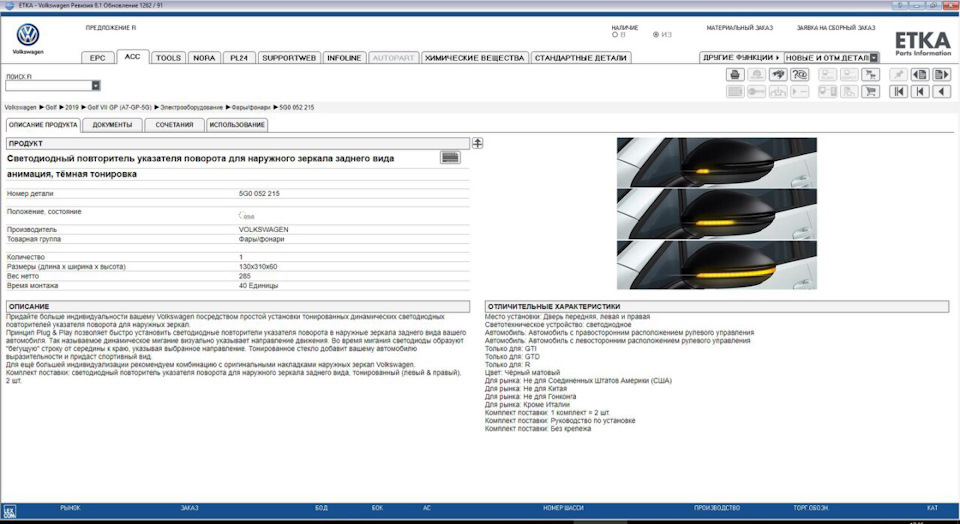
Task: Click greyed person icon left of single cart
Action: 849,92
